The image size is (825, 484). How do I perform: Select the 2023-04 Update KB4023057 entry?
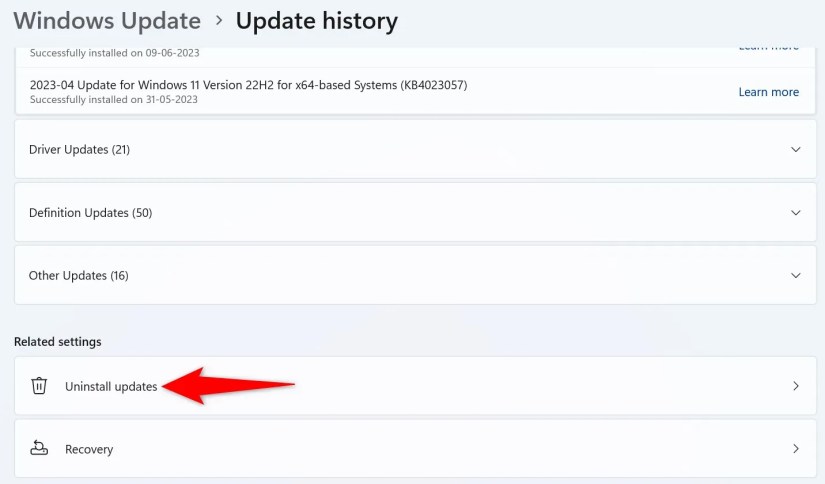tap(415, 91)
